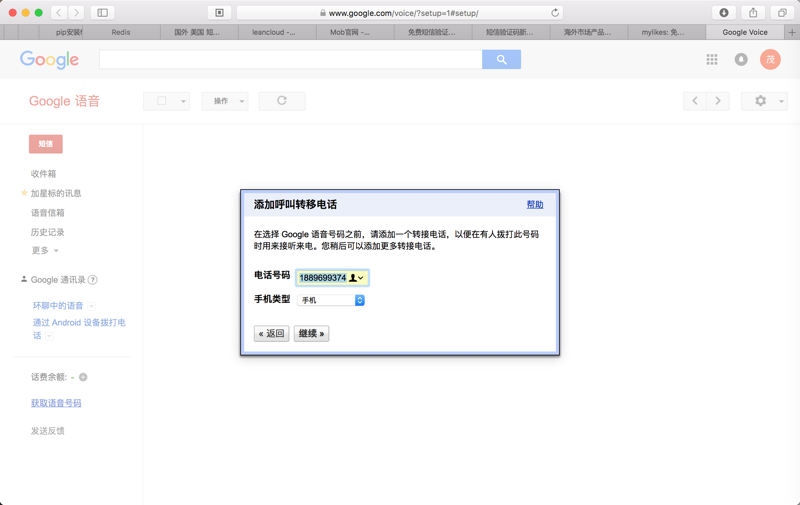Click the refresh button in Voice toolbar

click(x=282, y=101)
